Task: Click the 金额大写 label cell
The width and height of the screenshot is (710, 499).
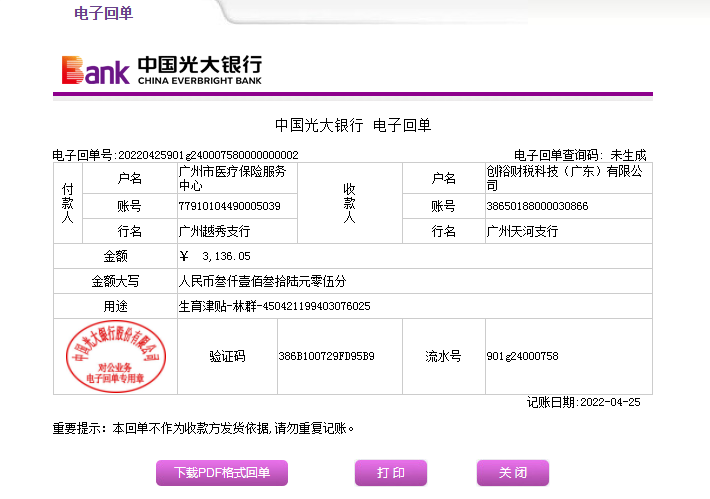Action: [115, 281]
